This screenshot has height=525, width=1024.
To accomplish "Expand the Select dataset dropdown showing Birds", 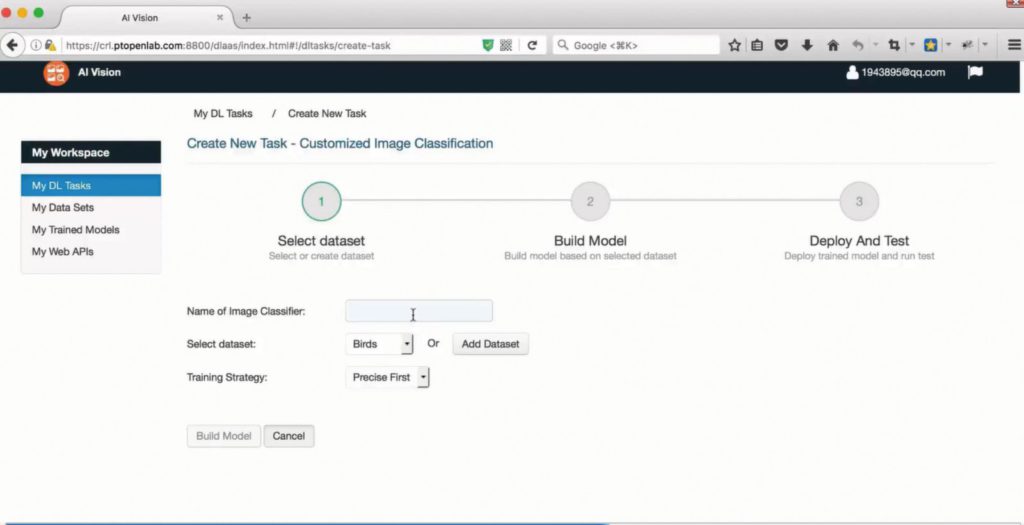I will click(x=379, y=344).
